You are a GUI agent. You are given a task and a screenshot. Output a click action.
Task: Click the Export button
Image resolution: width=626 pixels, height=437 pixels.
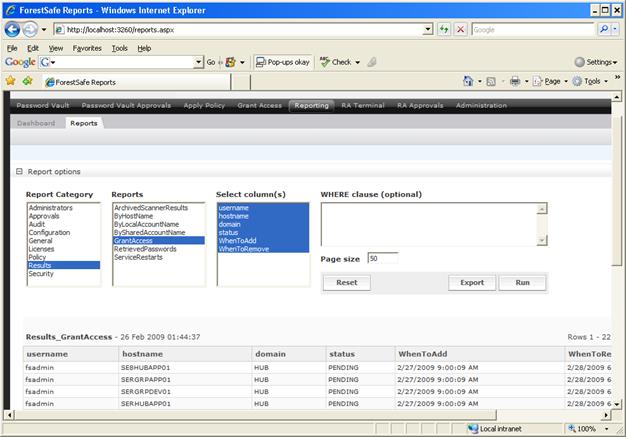472,283
